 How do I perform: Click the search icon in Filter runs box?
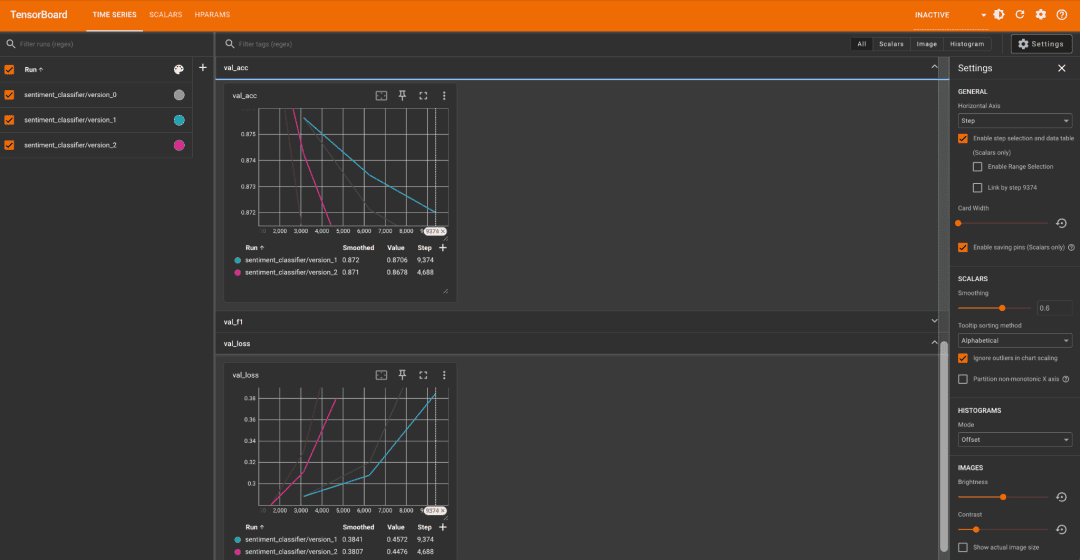pyautogui.click(x=10, y=44)
